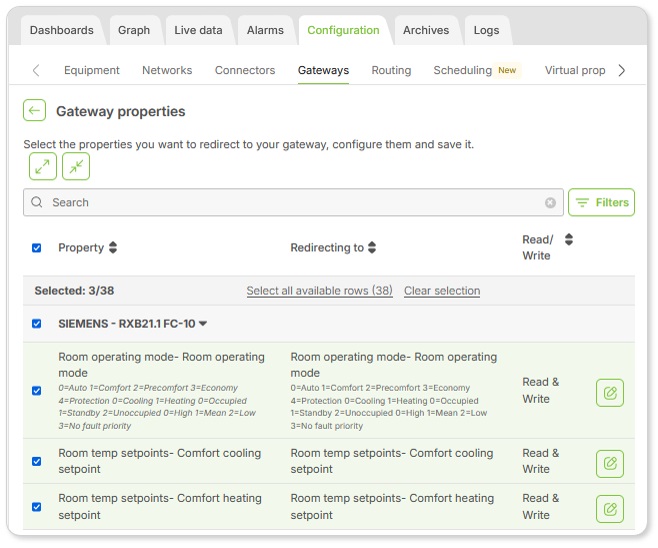Image resolution: width=658 pixels, height=548 pixels.
Task: Uncheck the Comfort heating setpoint row
Action: tap(37, 507)
